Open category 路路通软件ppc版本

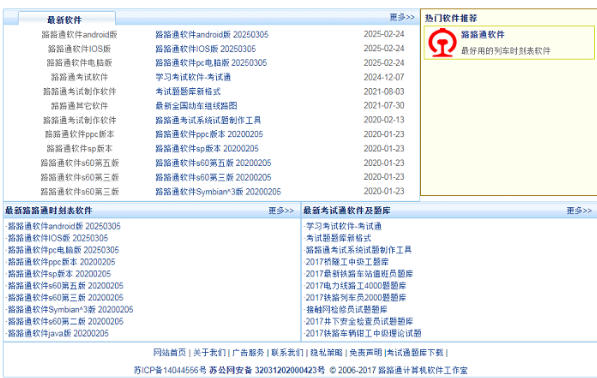click(x=79, y=134)
